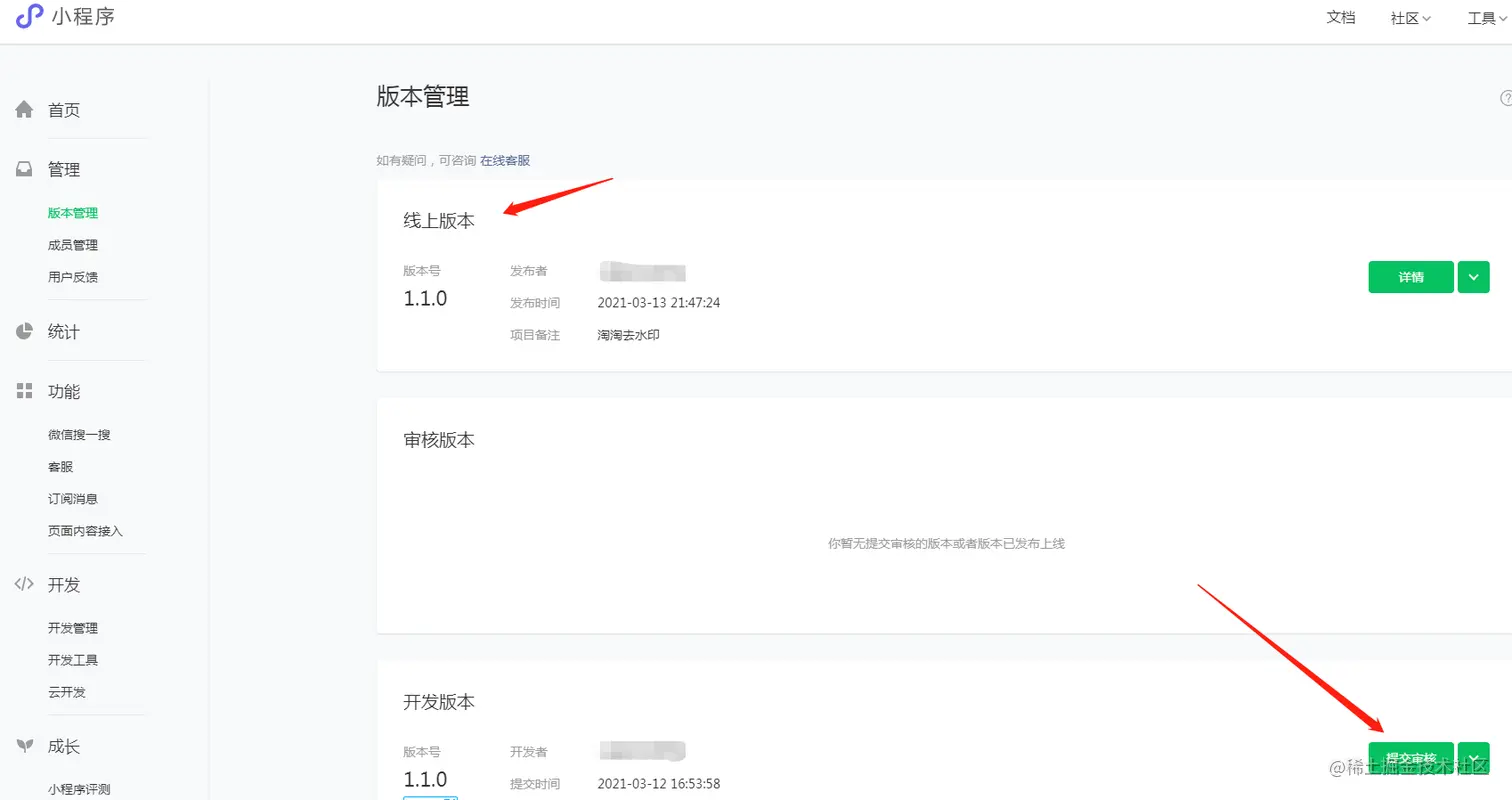Click the code brackets icon beside 开发

24,585
